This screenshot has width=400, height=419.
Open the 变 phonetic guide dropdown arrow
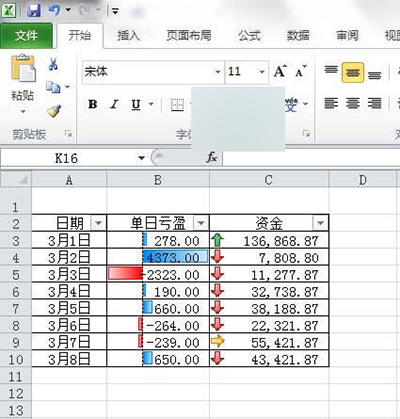[306, 104]
